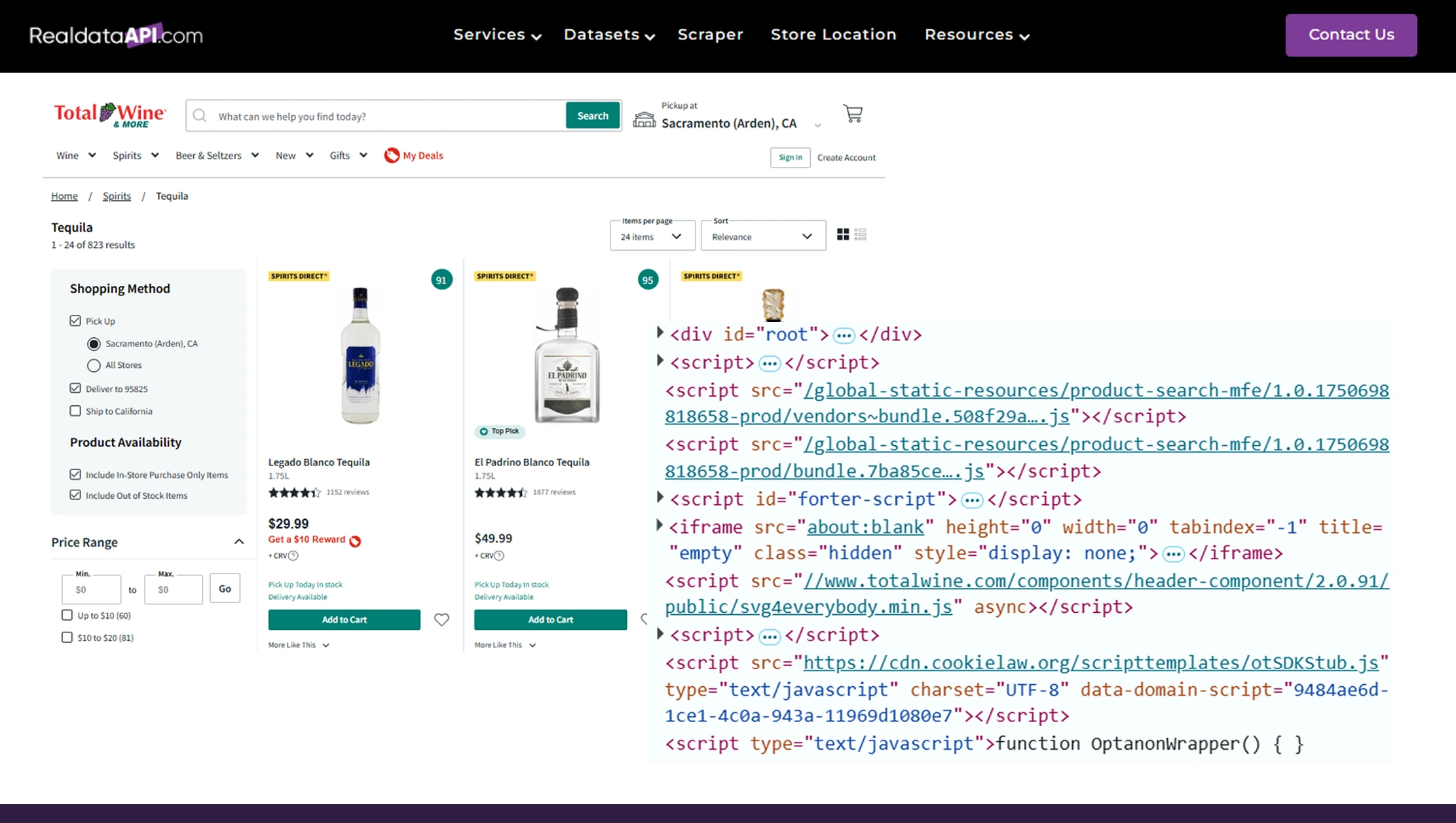Open the Services menu
The height and width of the screenshot is (823, 1456).
(x=497, y=35)
